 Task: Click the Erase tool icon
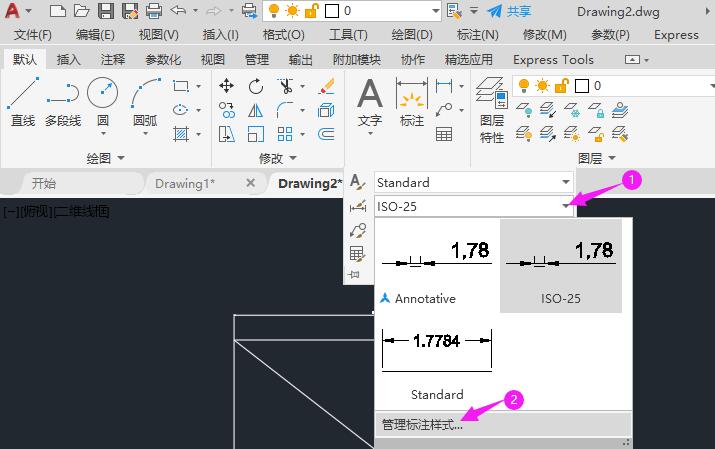click(326, 86)
